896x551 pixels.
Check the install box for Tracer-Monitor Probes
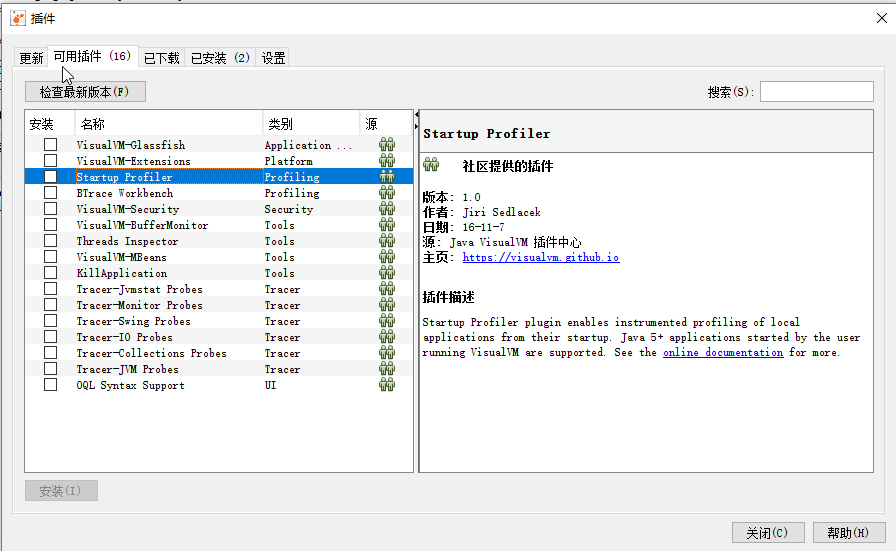pos(50,305)
